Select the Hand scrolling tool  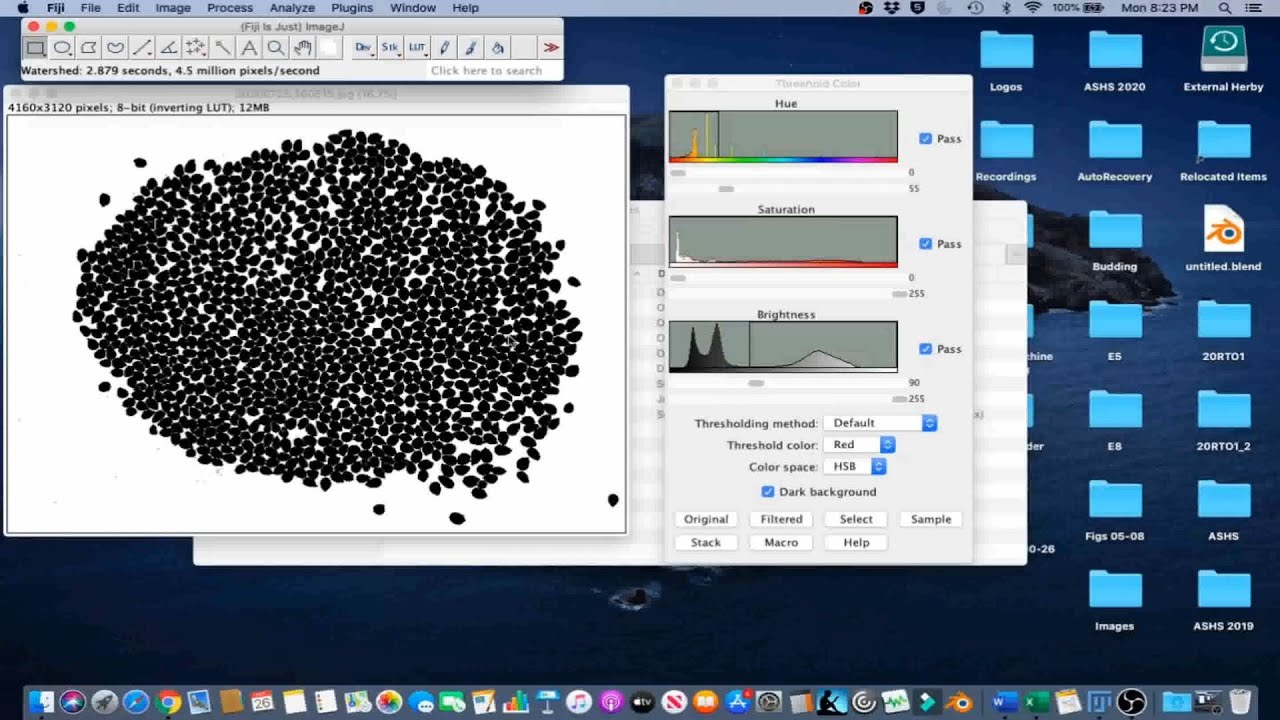pyautogui.click(x=303, y=47)
